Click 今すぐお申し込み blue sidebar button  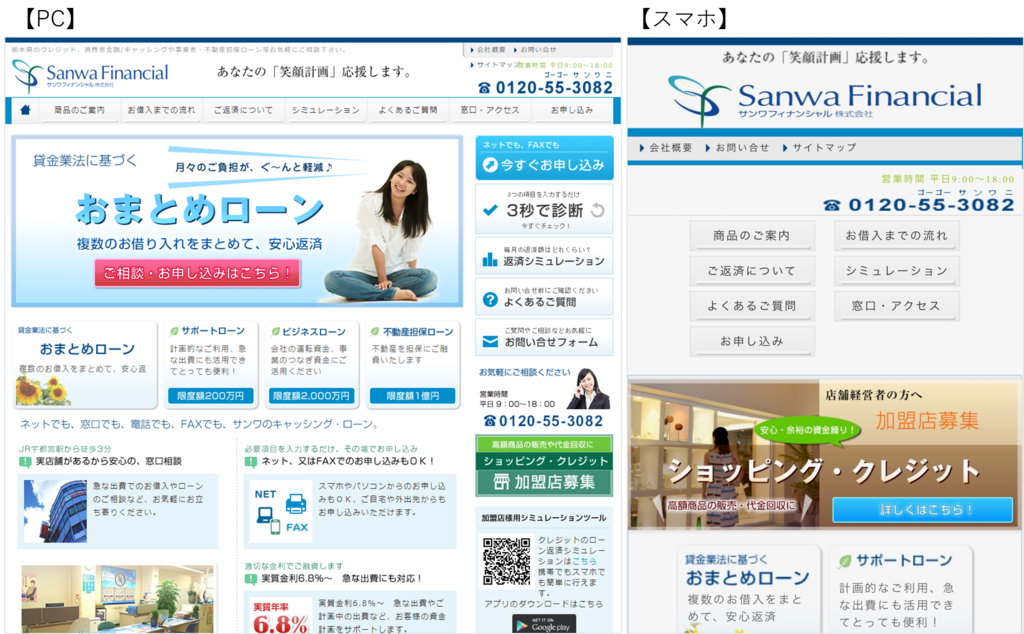(544, 158)
